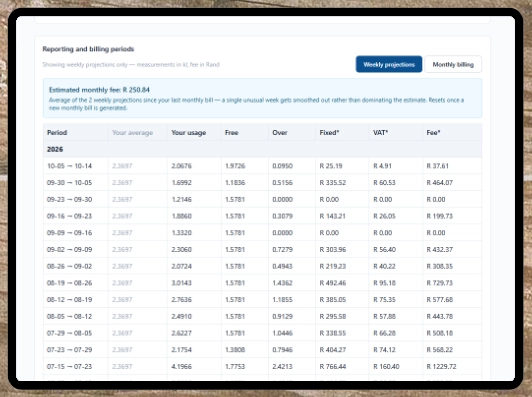This screenshot has width=532, height=397.
Task: Select period 08-19 → 08-26
Action: (69, 283)
